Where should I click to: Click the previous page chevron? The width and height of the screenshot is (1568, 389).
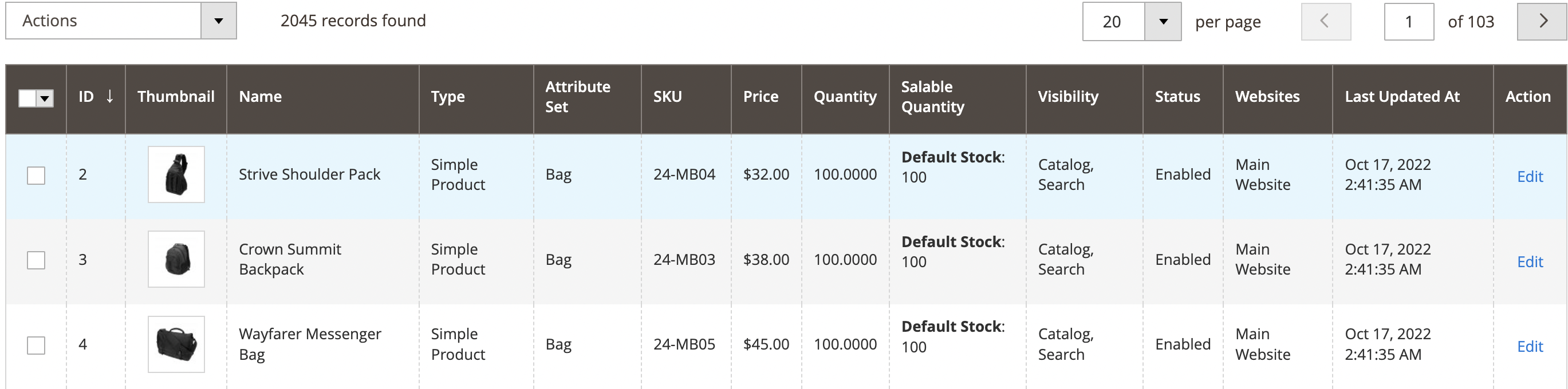tap(1326, 20)
